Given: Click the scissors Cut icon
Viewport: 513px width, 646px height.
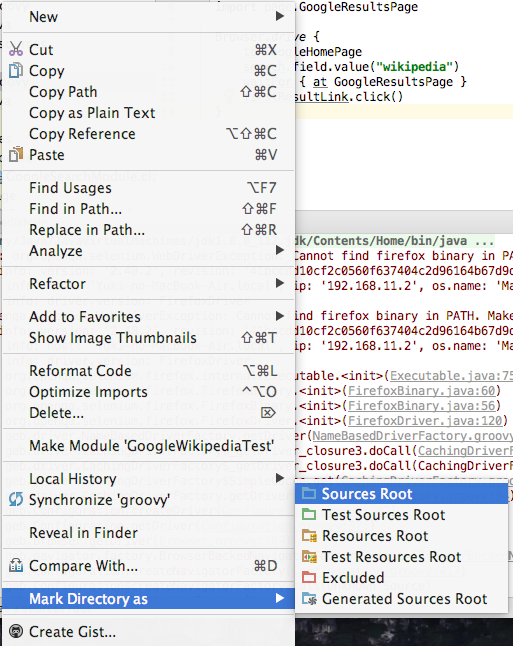Looking at the screenshot, I should tap(16, 49).
